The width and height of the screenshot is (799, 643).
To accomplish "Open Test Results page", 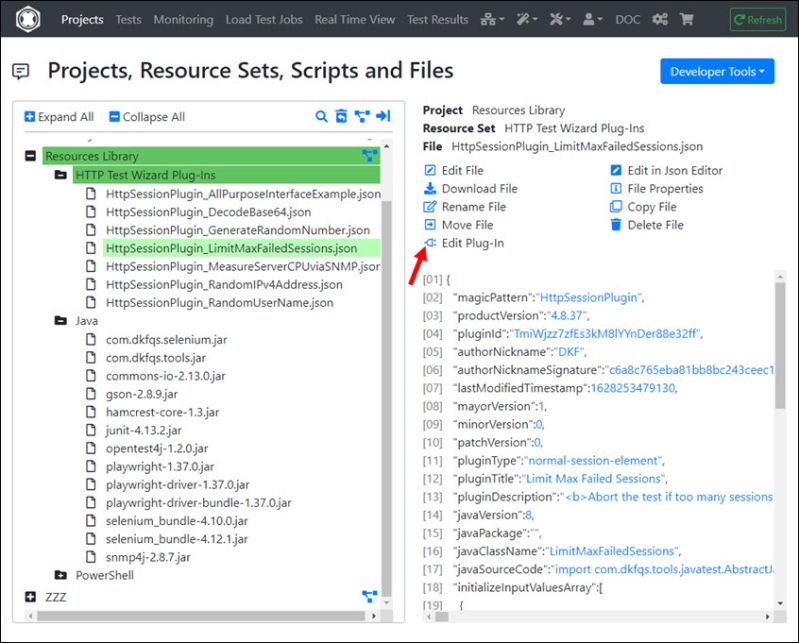I will pyautogui.click(x=437, y=19).
